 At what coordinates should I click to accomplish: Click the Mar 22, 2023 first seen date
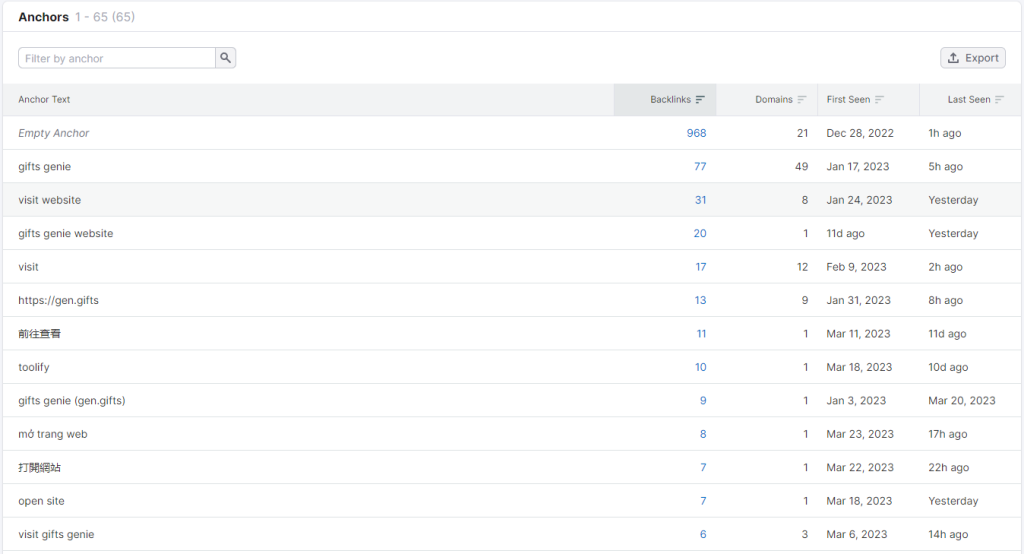pos(860,467)
